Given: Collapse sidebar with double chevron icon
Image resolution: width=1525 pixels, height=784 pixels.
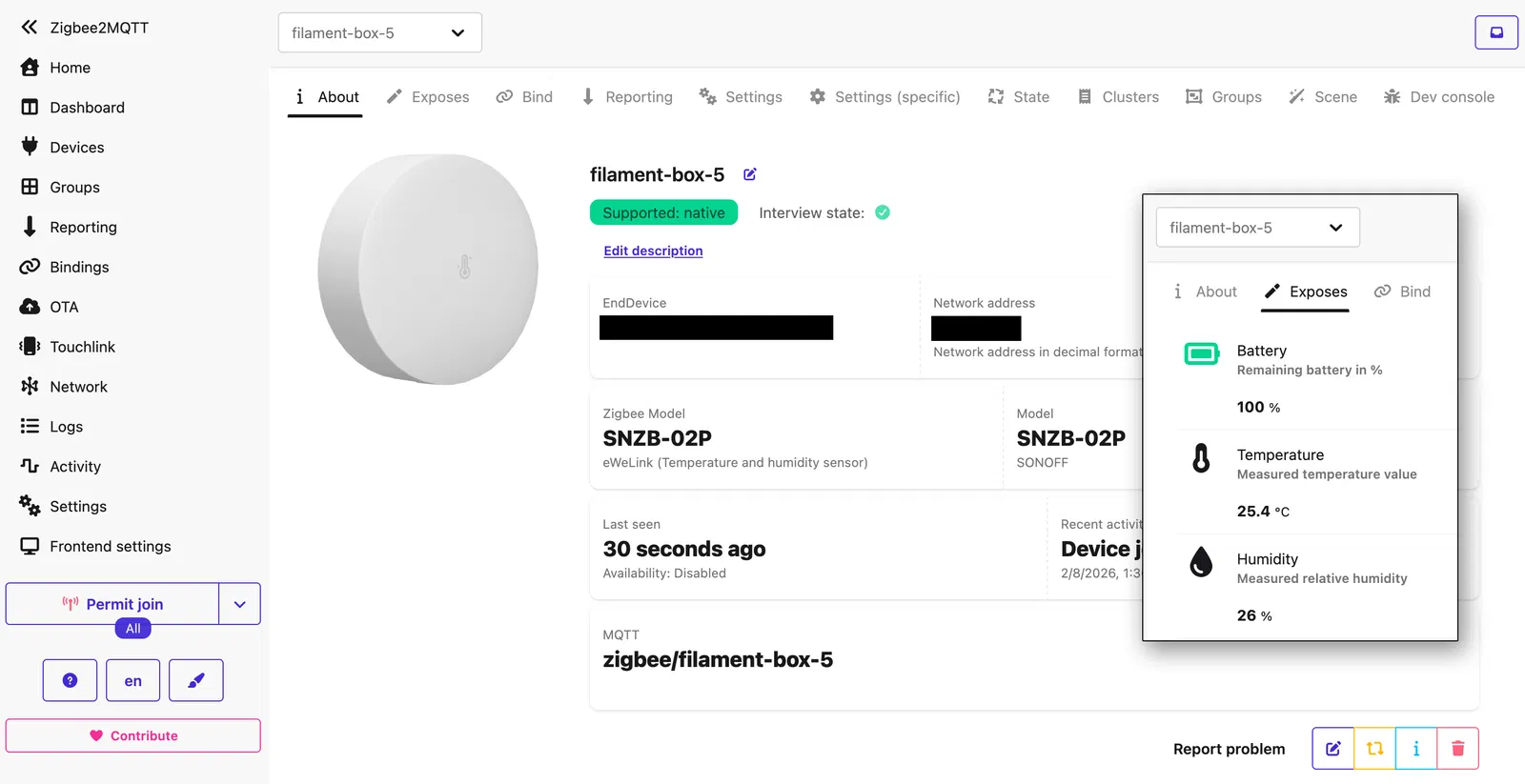Looking at the screenshot, I should 30,28.
